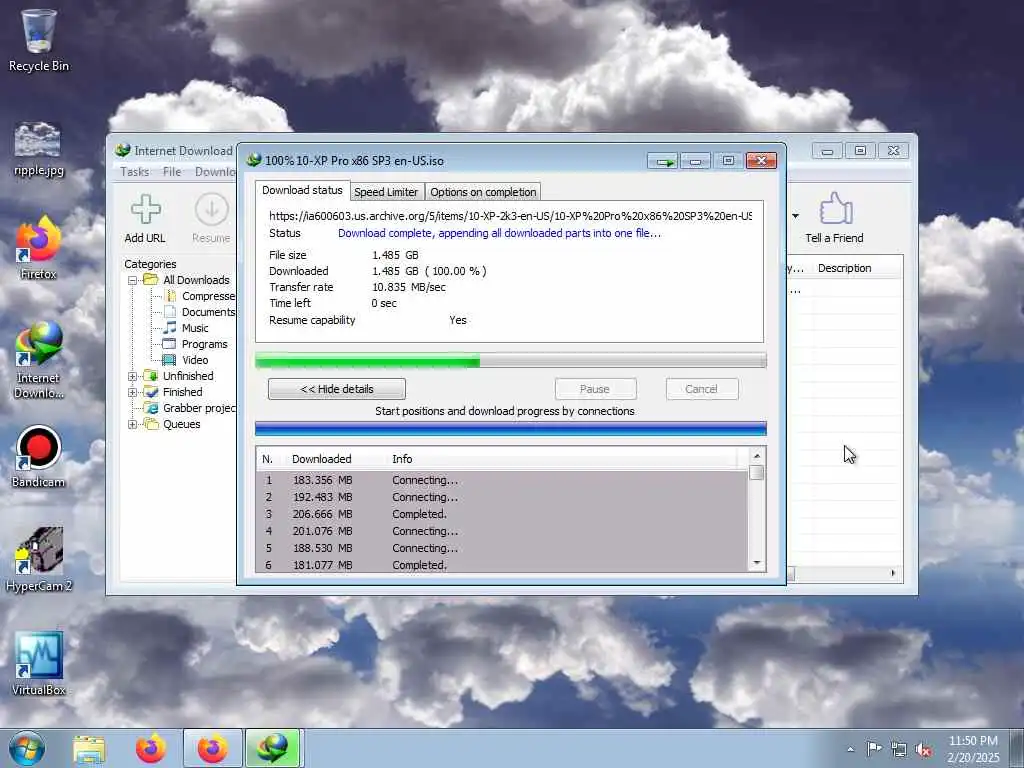Open the Options on completion tab
Viewport: 1024px width, 768px height.
click(x=483, y=192)
